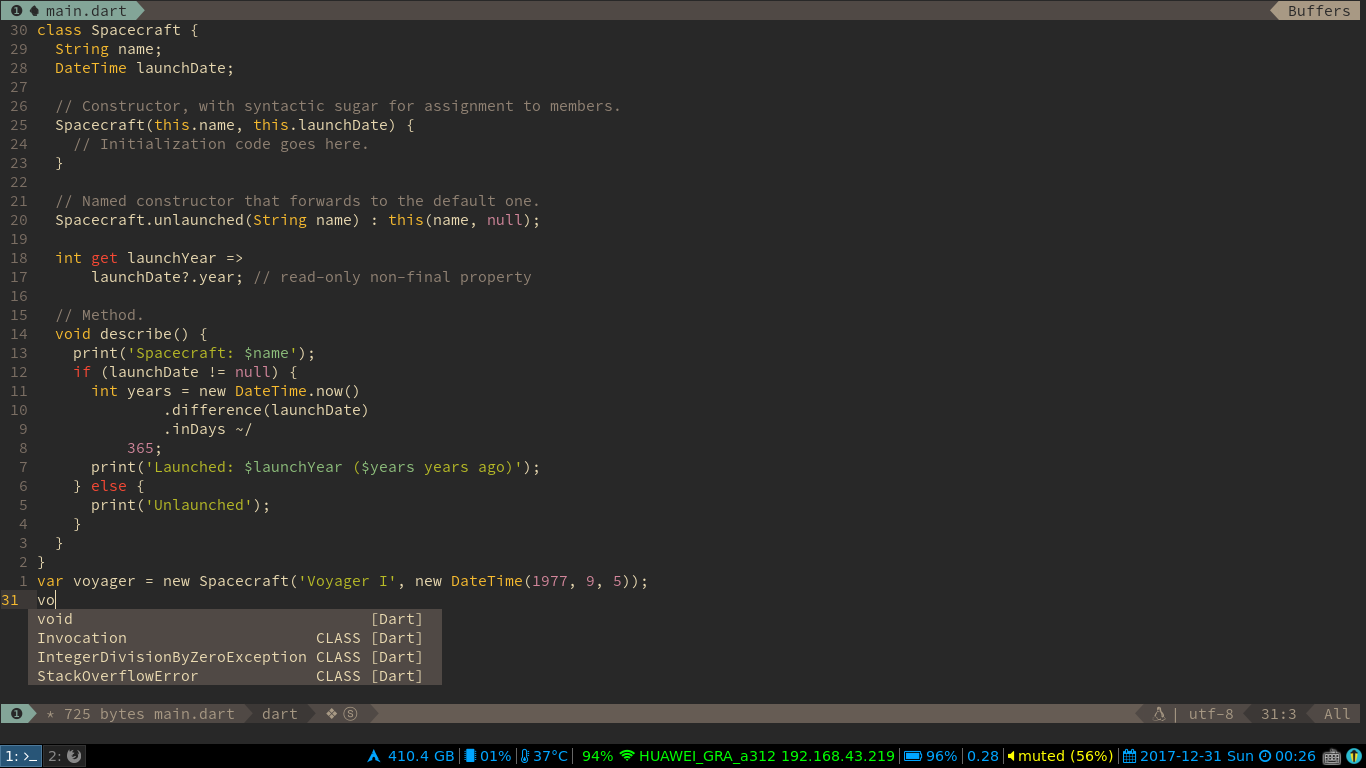Click the 'utf-8' encoding segment
This screenshot has height=768, width=1366.
click(x=1211, y=714)
